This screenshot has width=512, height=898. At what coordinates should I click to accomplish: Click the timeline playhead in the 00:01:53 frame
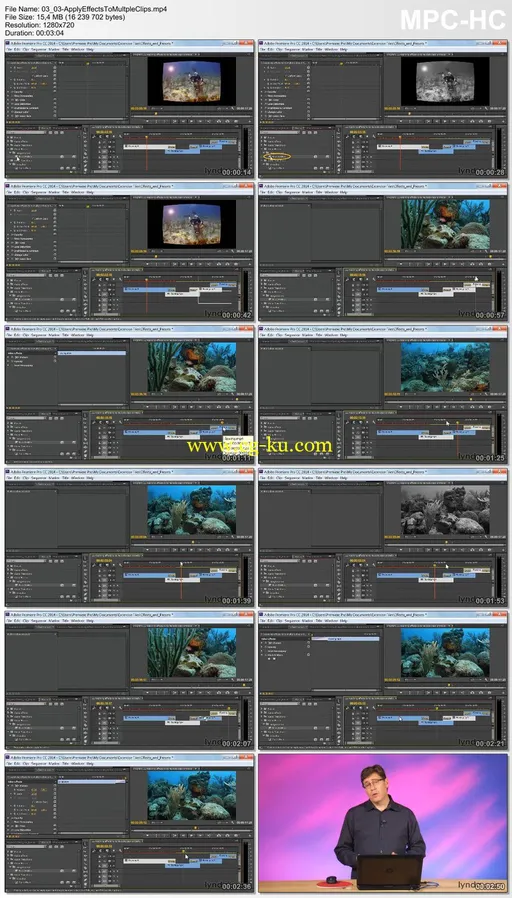(435, 580)
